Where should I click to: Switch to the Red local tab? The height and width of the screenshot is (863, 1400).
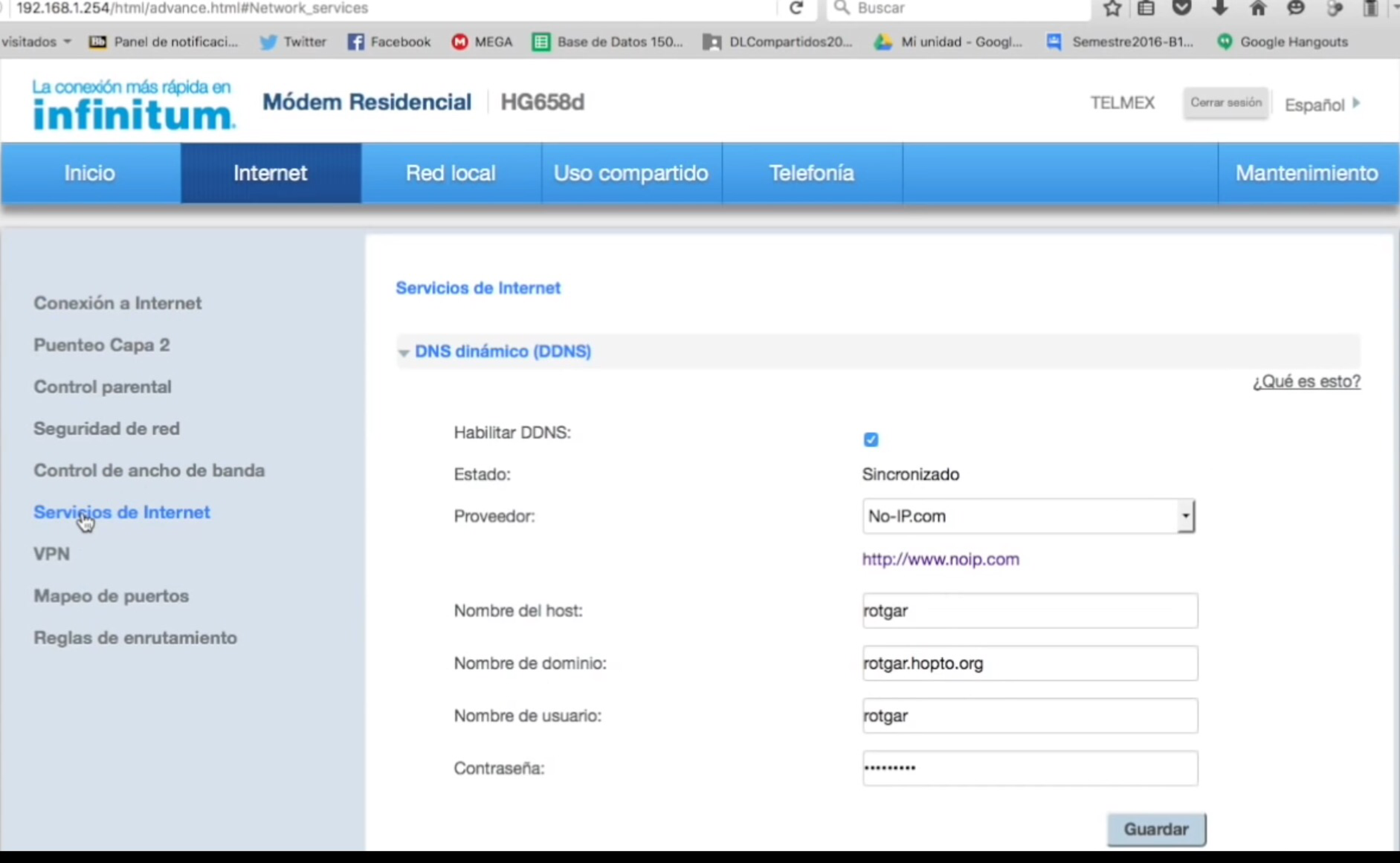point(450,173)
